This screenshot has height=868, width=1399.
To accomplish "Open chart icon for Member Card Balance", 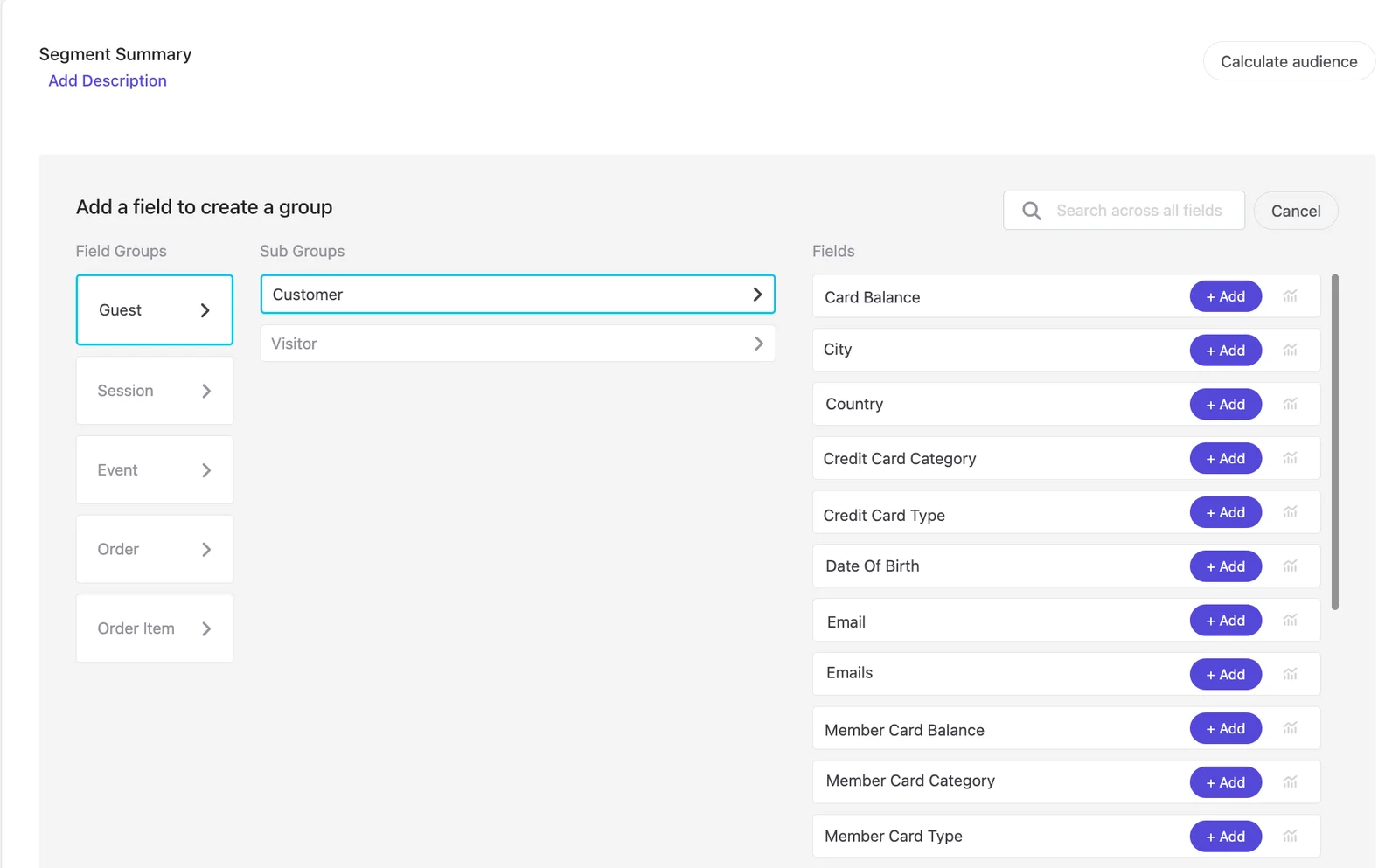I will 1290,728.
